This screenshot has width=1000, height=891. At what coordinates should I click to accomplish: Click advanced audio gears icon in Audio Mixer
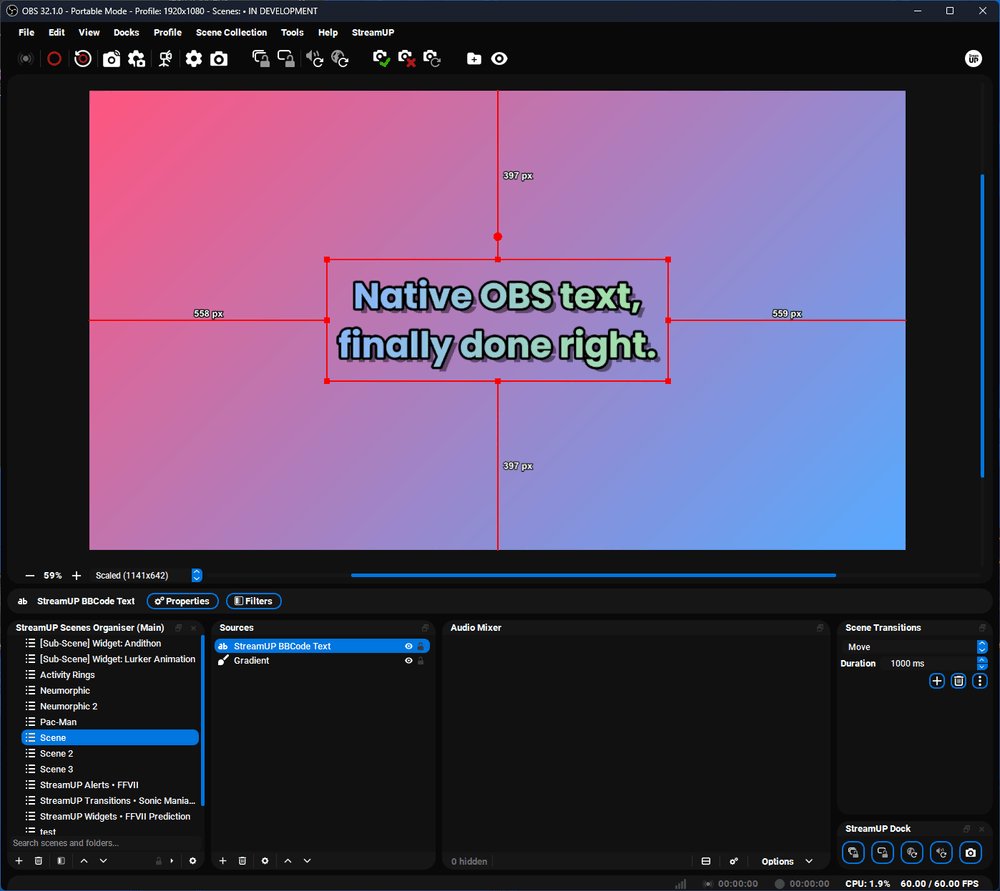[733, 861]
